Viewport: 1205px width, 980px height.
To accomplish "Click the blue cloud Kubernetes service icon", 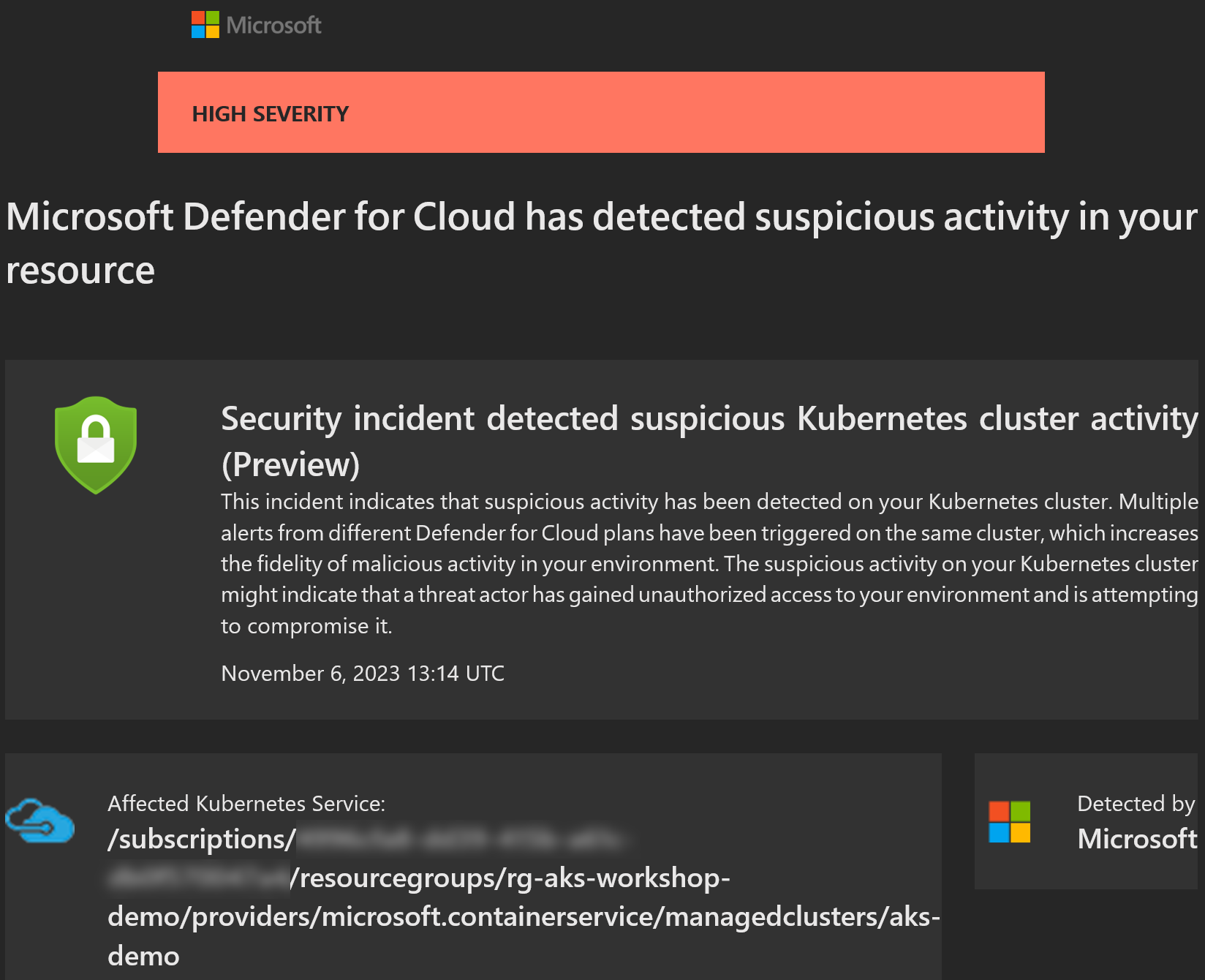I will point(40,821).
